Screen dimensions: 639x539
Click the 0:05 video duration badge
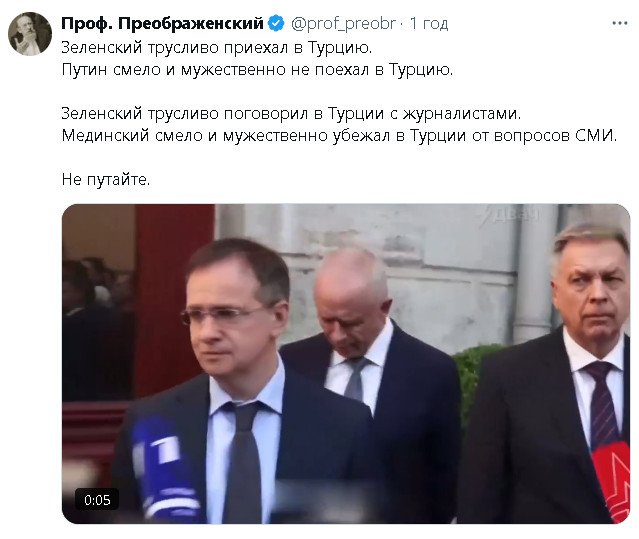(97, 499)
